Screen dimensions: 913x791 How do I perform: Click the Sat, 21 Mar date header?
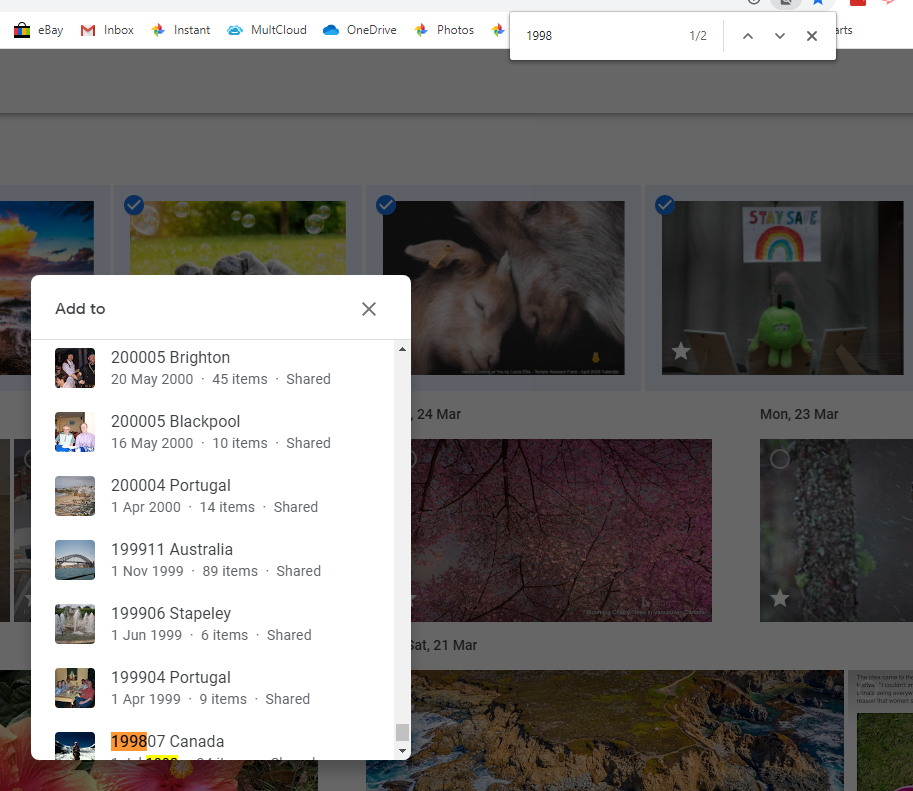[x=444, y=645]
